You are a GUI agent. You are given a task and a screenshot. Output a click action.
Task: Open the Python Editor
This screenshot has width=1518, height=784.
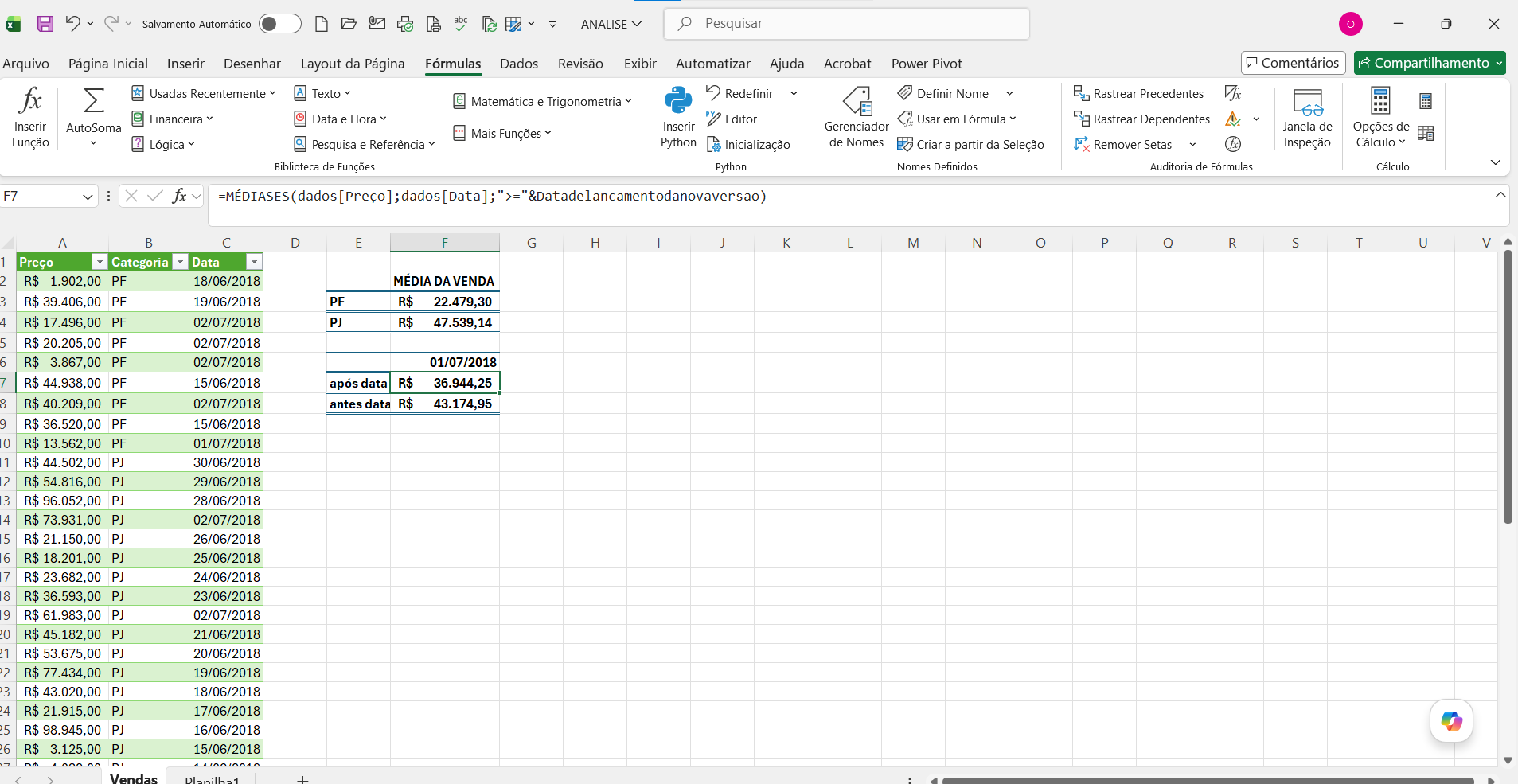[x=732, y=119]
